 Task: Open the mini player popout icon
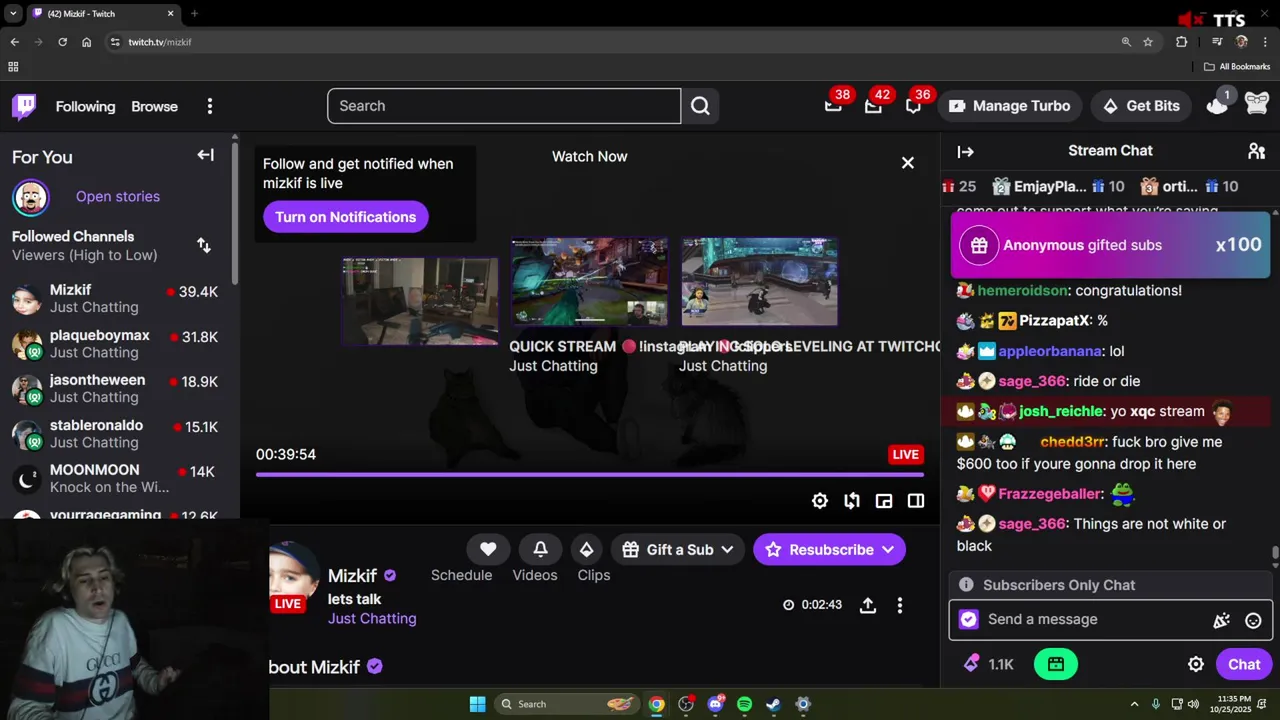884,501
